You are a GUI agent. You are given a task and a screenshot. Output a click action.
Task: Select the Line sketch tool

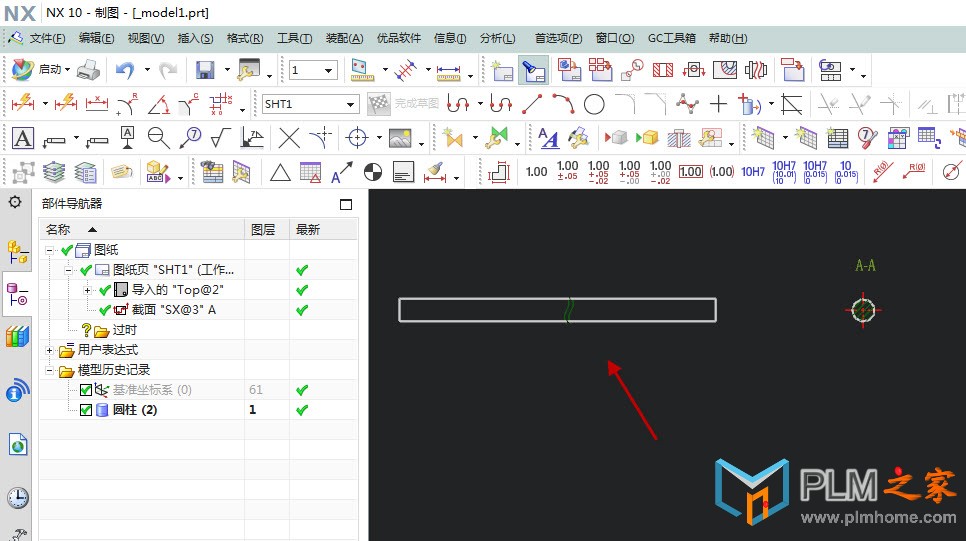tap(532, 104)
